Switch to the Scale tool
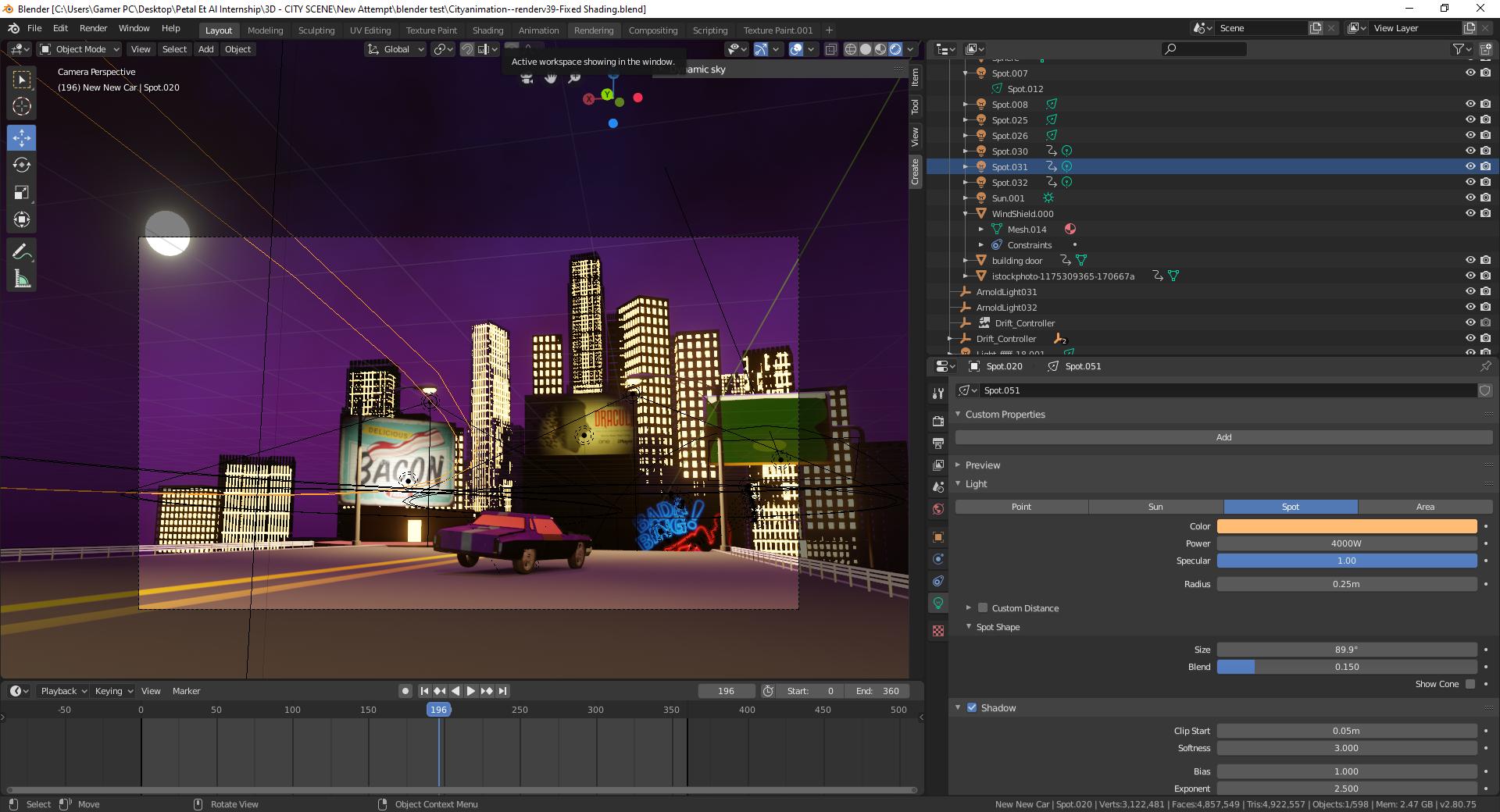 21,192
